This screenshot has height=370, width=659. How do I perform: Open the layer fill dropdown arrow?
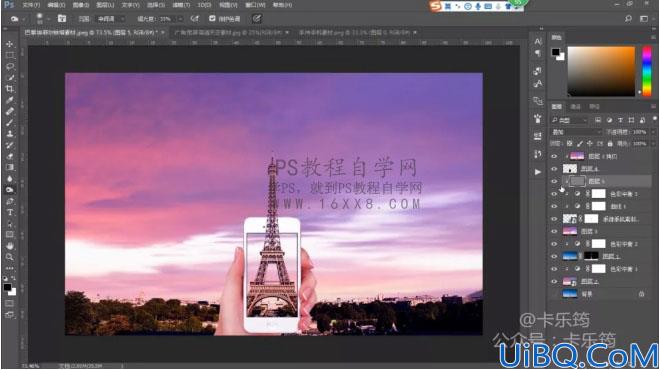[x=653, y=144]
